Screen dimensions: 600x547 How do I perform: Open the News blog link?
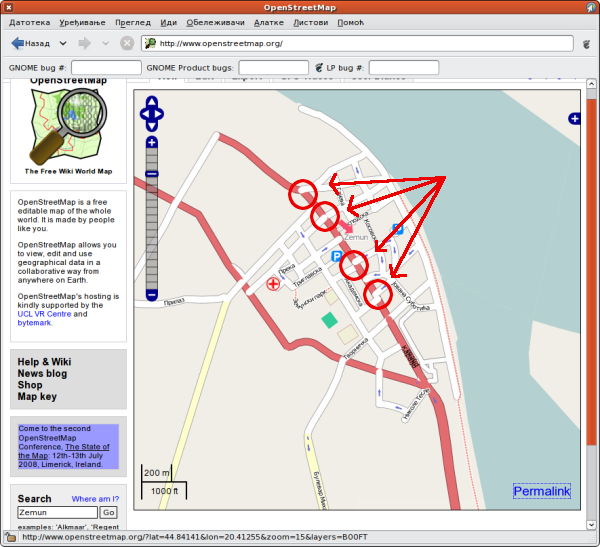(42, 373)
